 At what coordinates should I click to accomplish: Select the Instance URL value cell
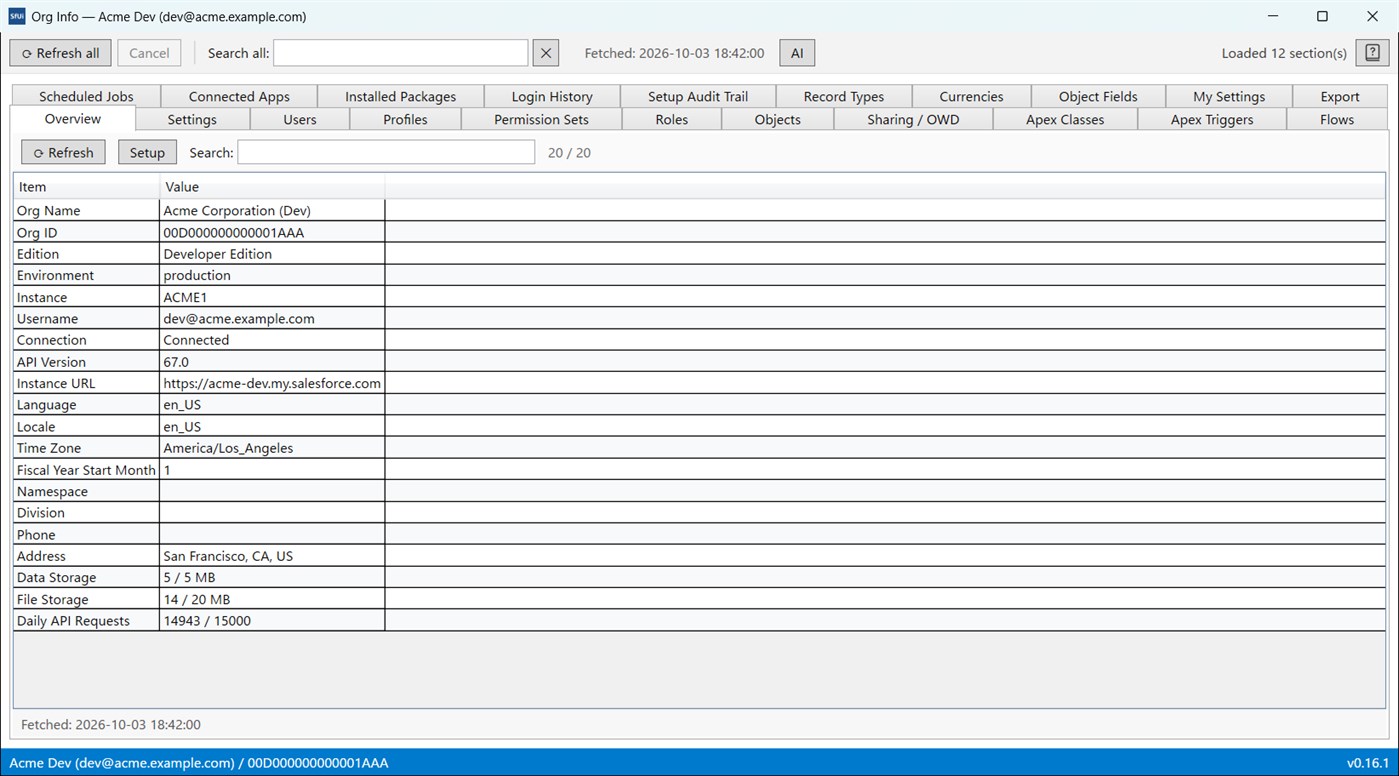[x=272, y=383]
